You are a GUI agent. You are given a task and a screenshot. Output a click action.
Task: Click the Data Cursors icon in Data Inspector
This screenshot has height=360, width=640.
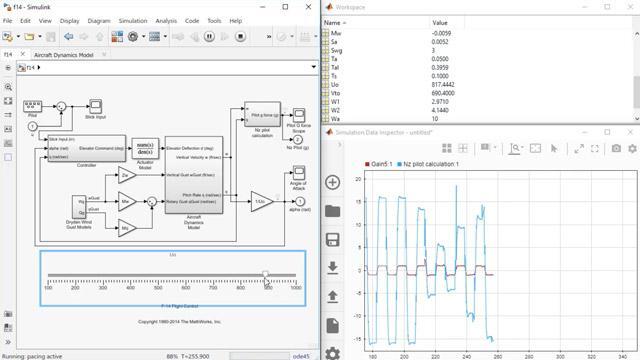(485, 148)
